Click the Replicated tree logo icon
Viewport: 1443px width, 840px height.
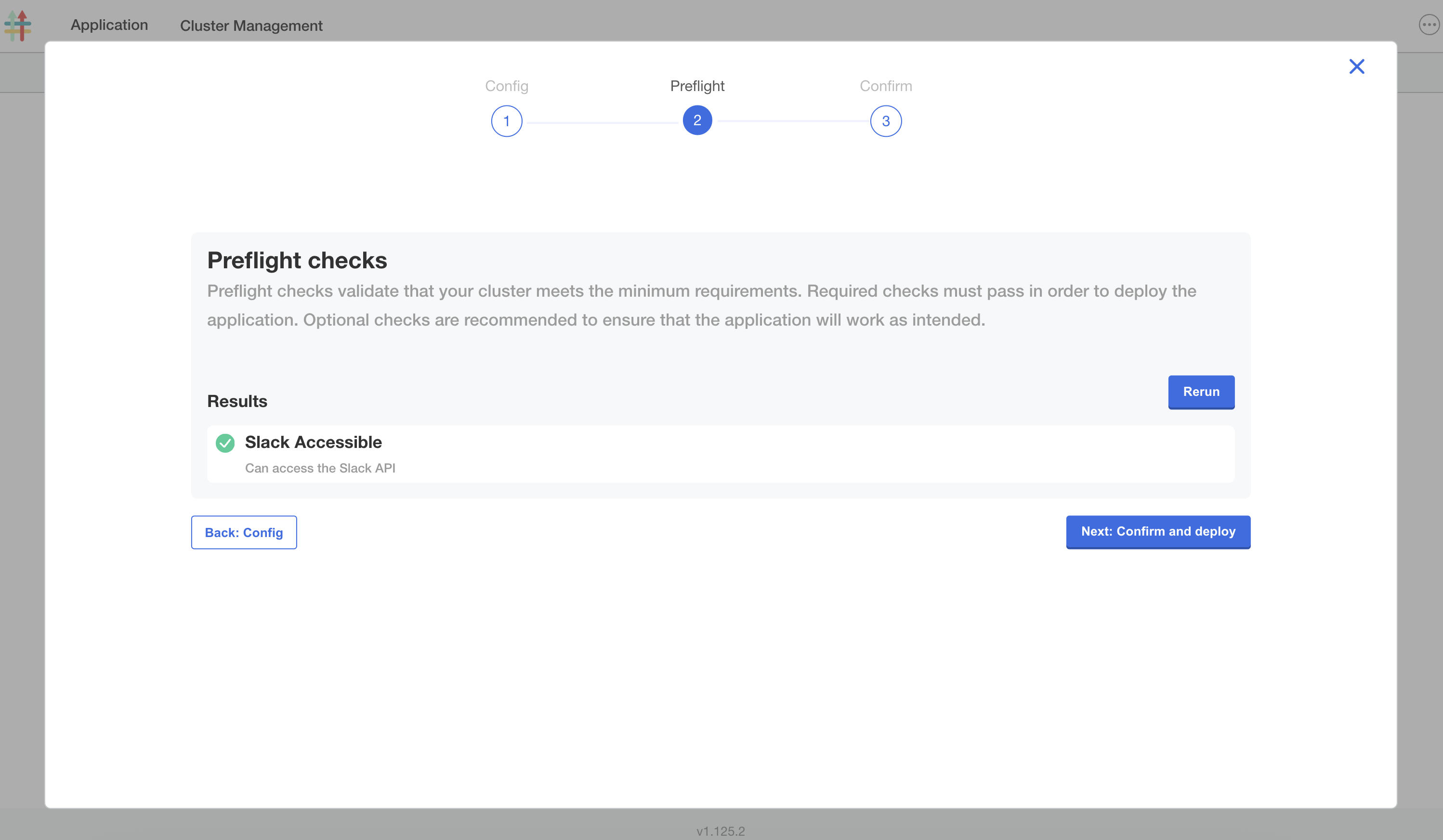(18, 25)
